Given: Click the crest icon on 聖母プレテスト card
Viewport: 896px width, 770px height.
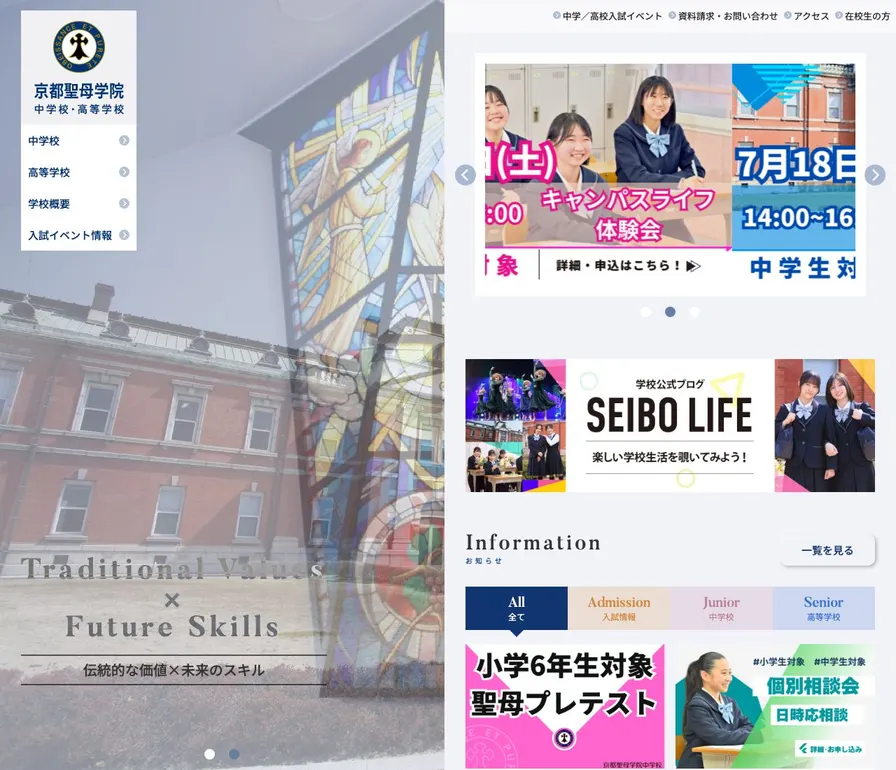Looking at the screenshot, I should (x=564, y=738).
